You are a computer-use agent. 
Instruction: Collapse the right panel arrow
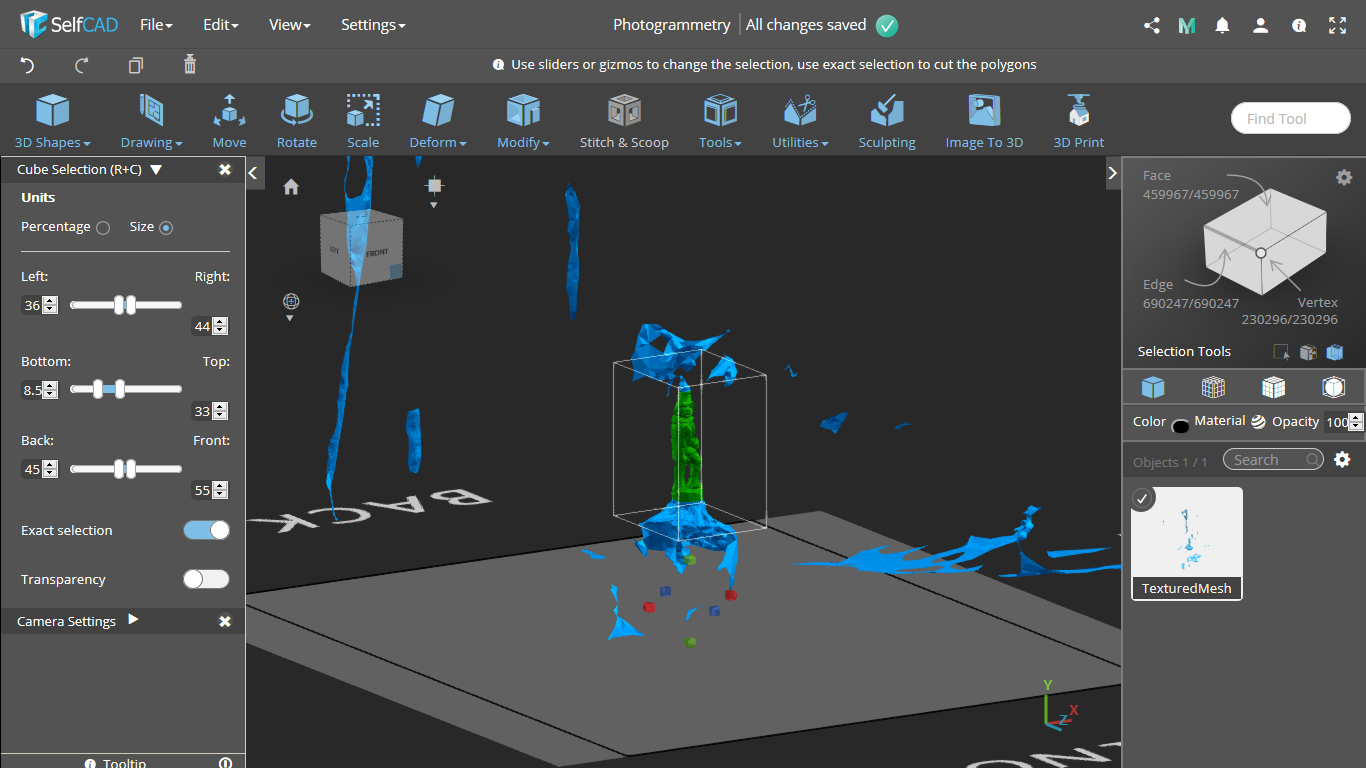[x=1113, y=173]
